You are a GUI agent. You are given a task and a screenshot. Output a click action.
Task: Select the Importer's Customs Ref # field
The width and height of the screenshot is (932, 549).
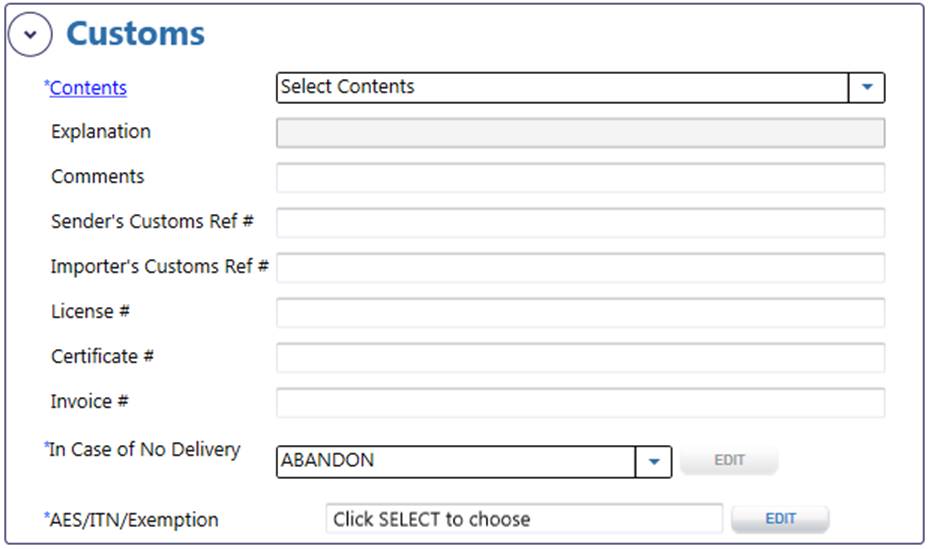pos(581,268)
